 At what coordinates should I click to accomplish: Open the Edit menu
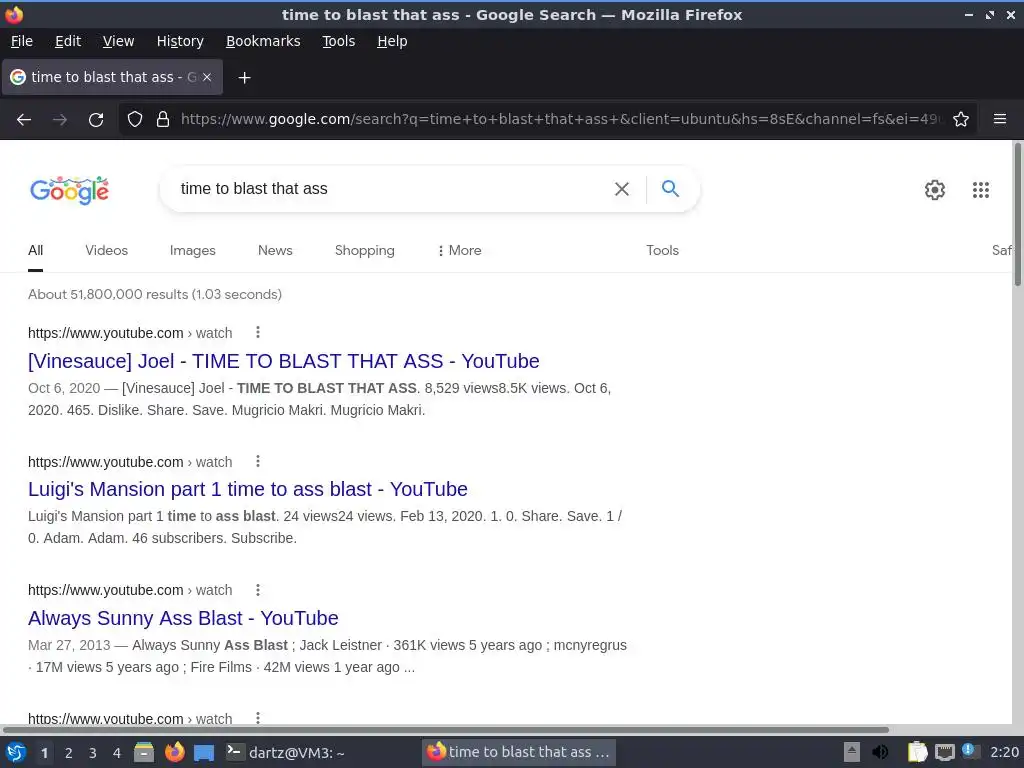click(68, 41)
